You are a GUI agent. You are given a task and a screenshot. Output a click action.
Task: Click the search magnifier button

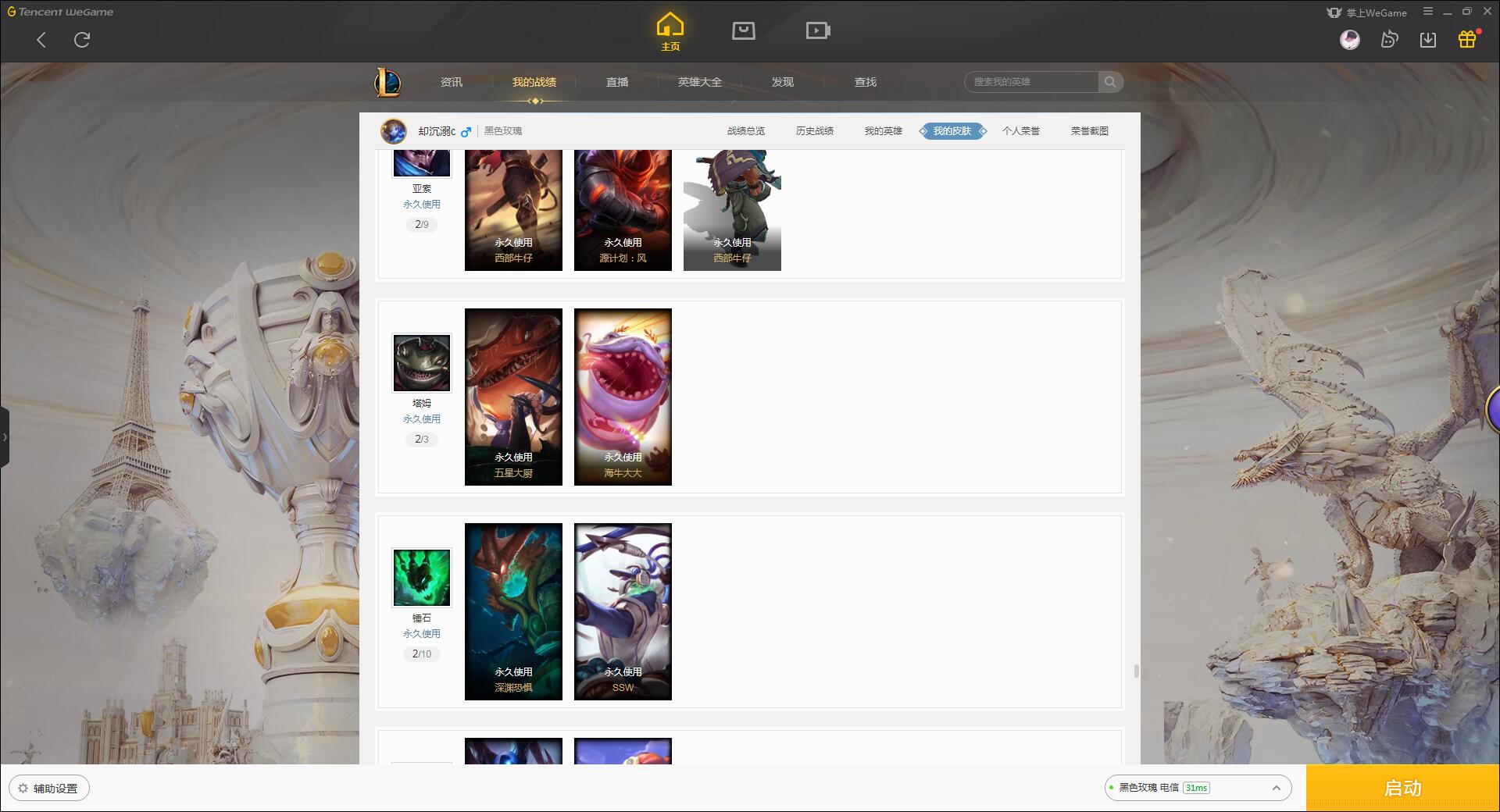[x=1110, y=82]
